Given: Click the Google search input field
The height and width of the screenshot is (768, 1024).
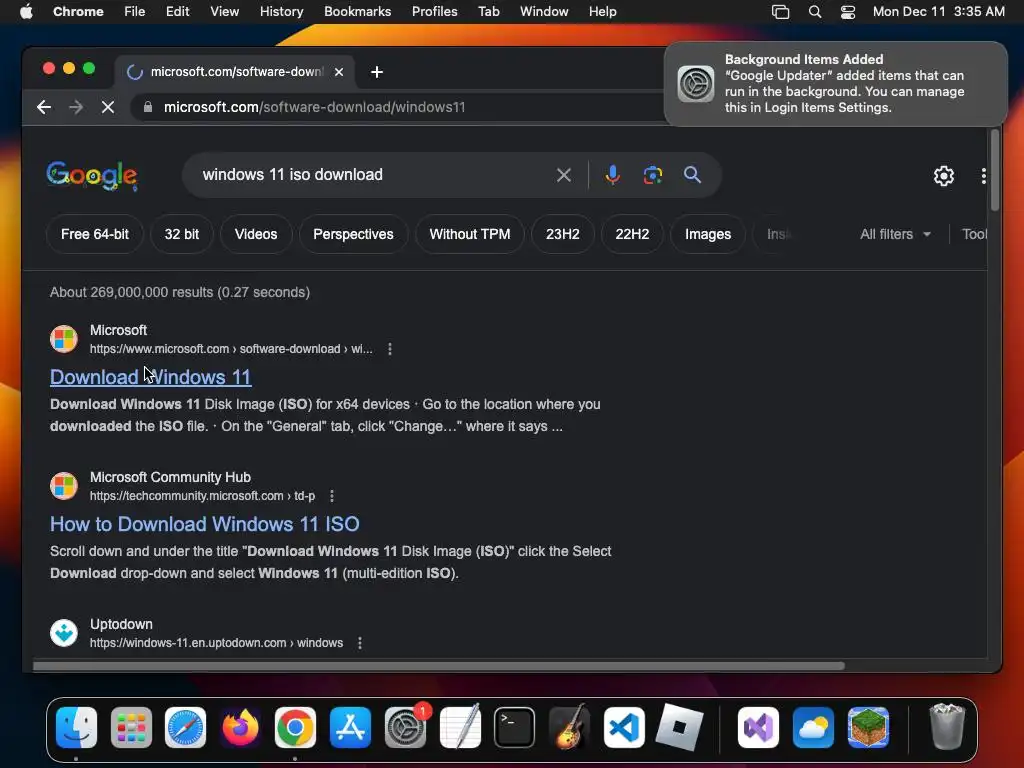Looking at the screenshot, I should click(372, 175).
